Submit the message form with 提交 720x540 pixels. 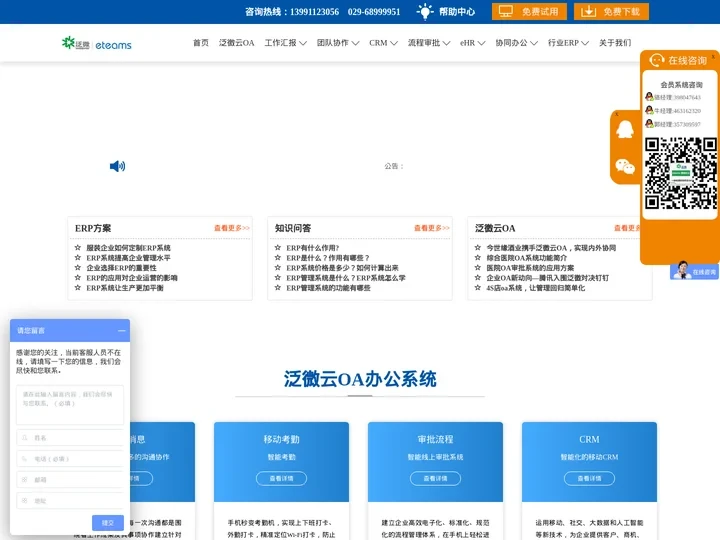click(107, 523)
